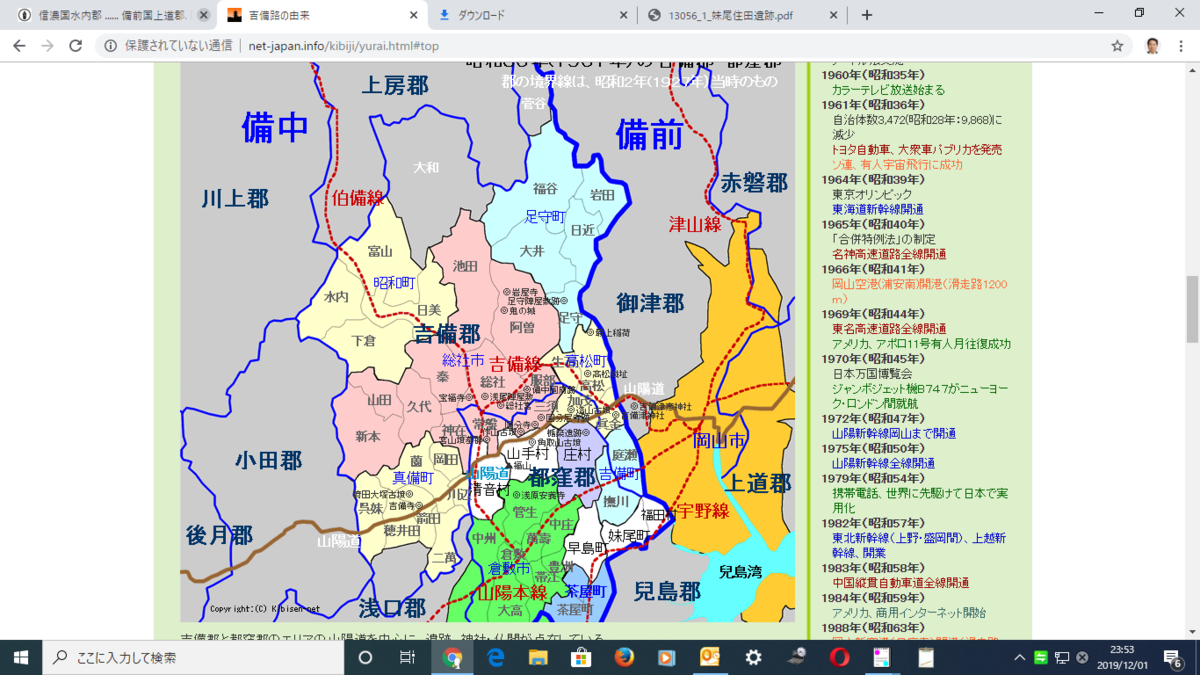
Task: Open Opera from the taskbar
Action: [x=839, y=657]
